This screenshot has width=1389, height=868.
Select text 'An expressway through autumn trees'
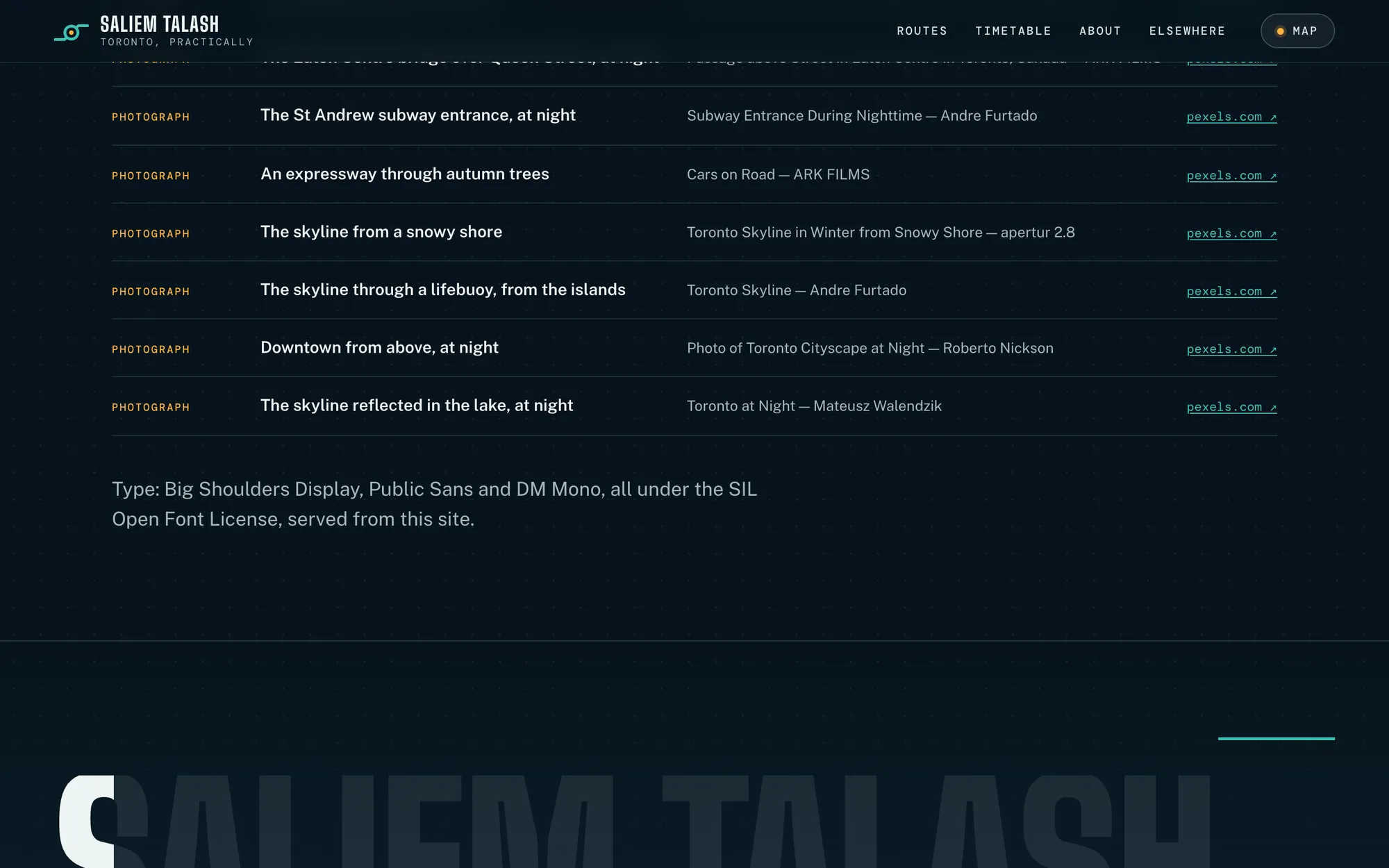[405, 174]
